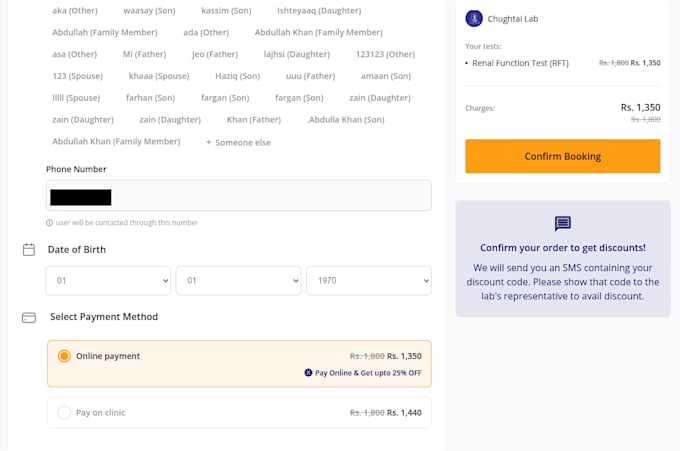The height and width of the screenshot is (451, 680).
Task: Select the Pay on clinic radio button
Action: 64,412
